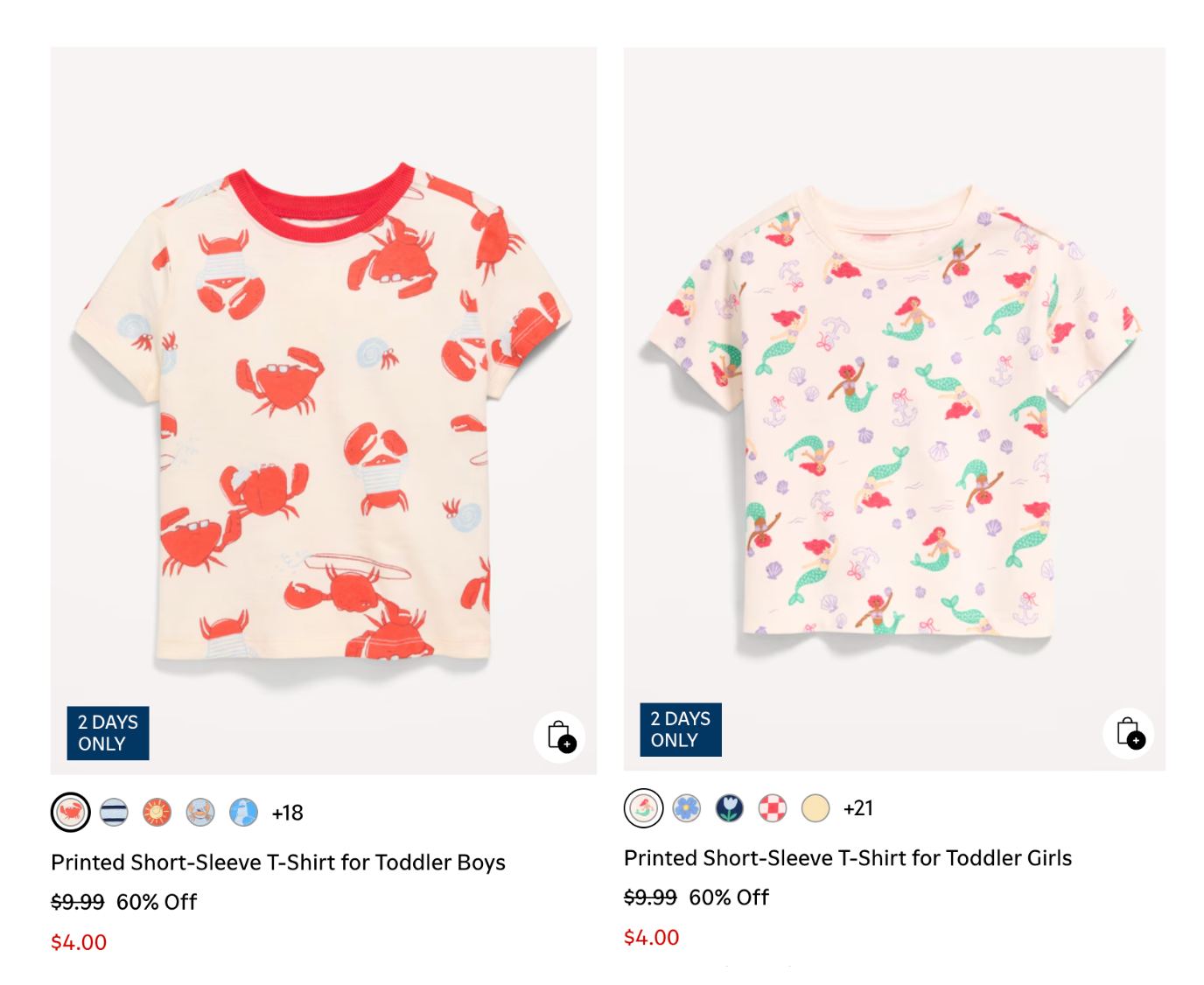Viewport: 1204px width, 985px height.
Task: Quick add the crab print toddler boys shirt
Action: pos(560,737)
